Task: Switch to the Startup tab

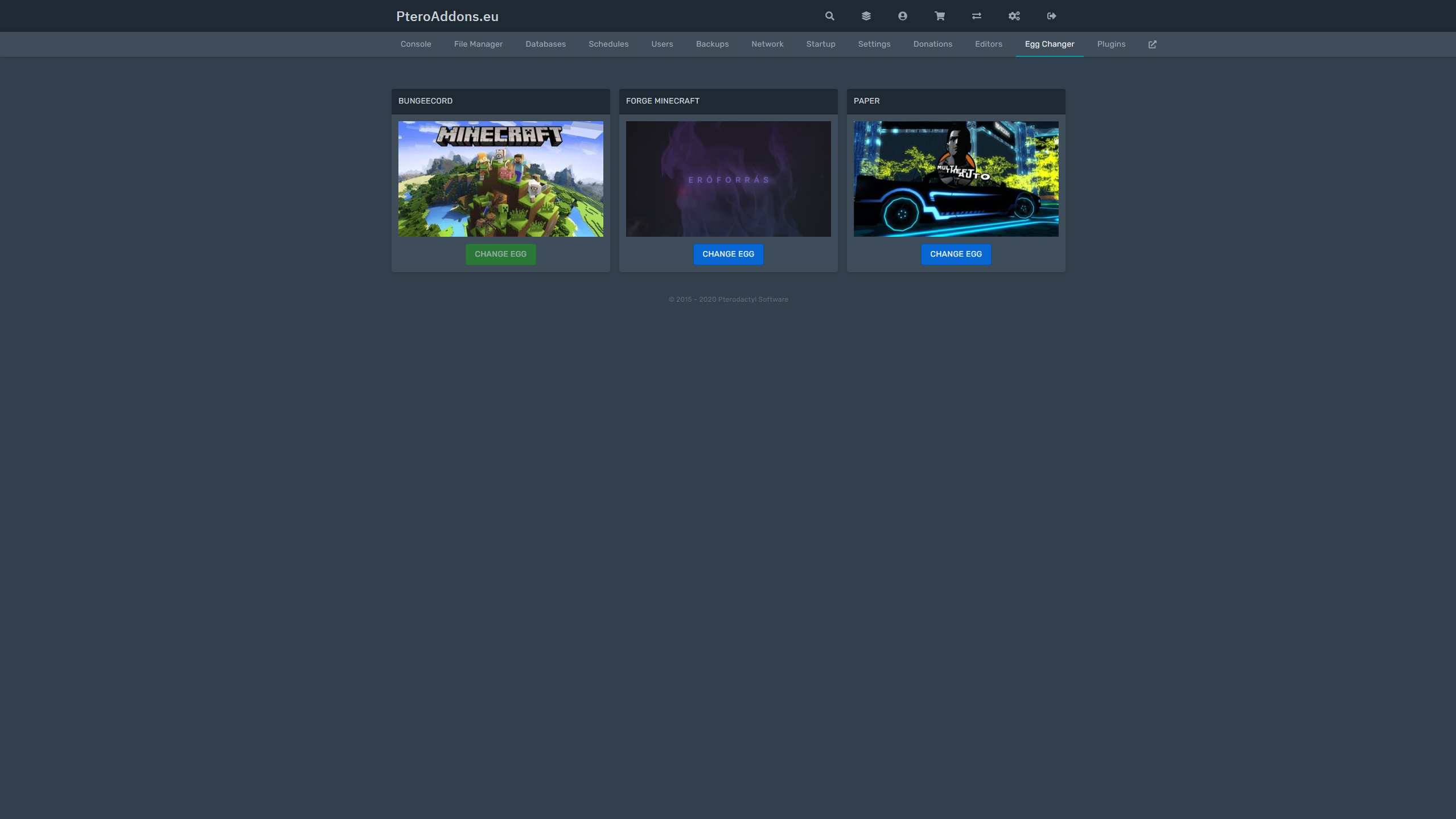Action: (x=820, y=44)
